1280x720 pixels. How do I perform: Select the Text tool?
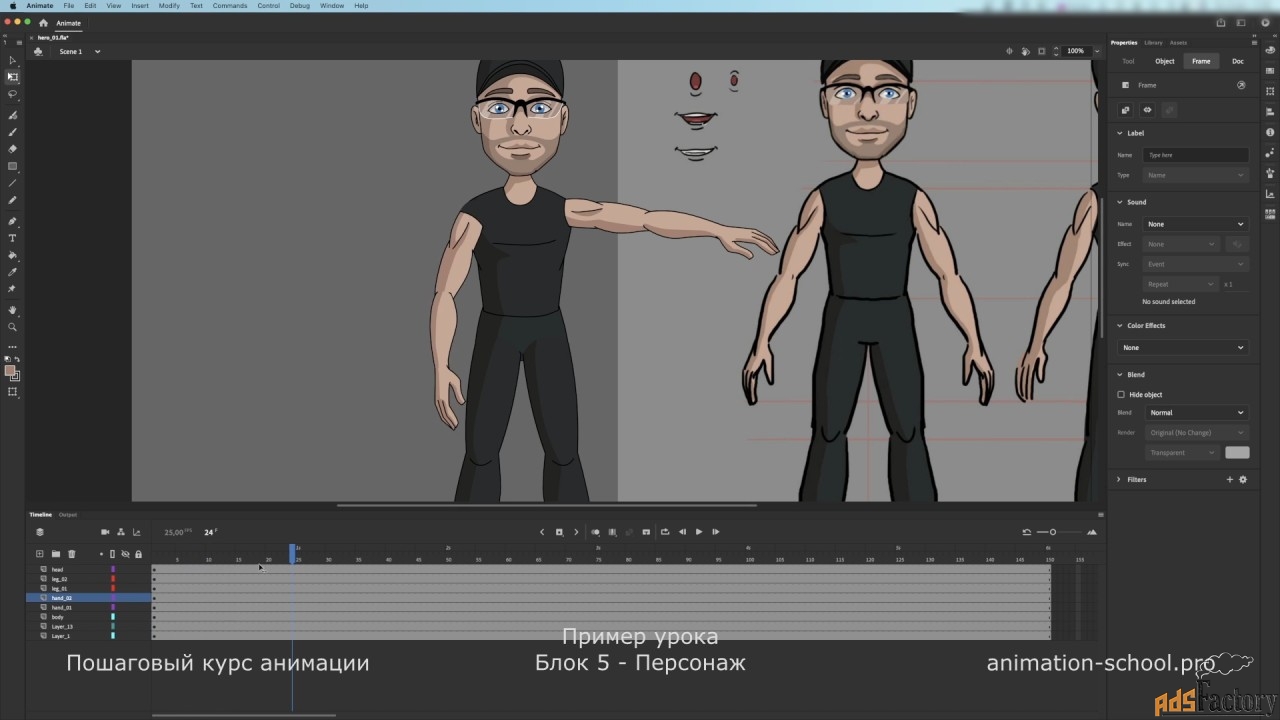(x=13, y=238)
